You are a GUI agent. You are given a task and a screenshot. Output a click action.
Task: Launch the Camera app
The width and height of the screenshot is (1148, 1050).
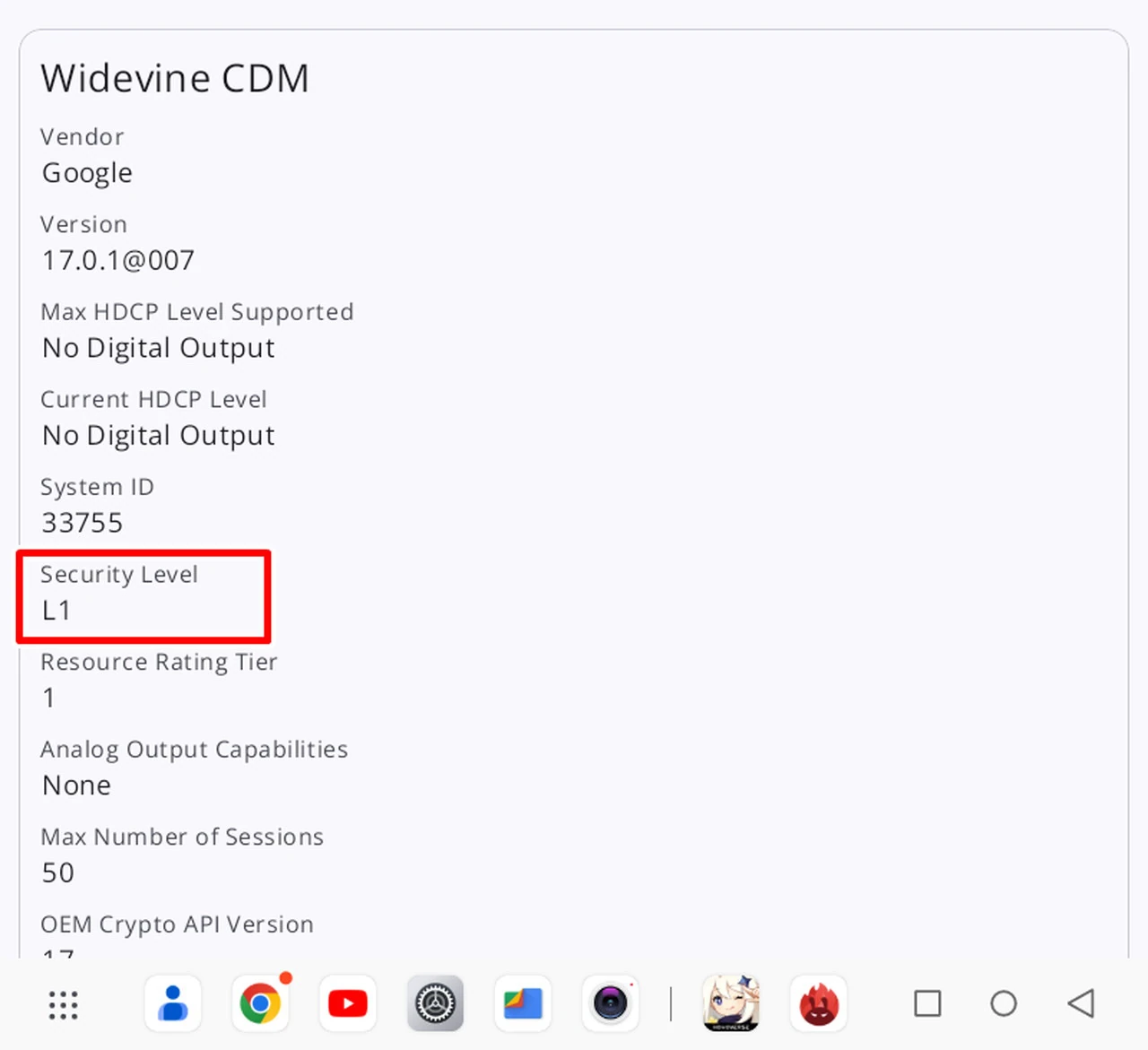click(611, 1004)
